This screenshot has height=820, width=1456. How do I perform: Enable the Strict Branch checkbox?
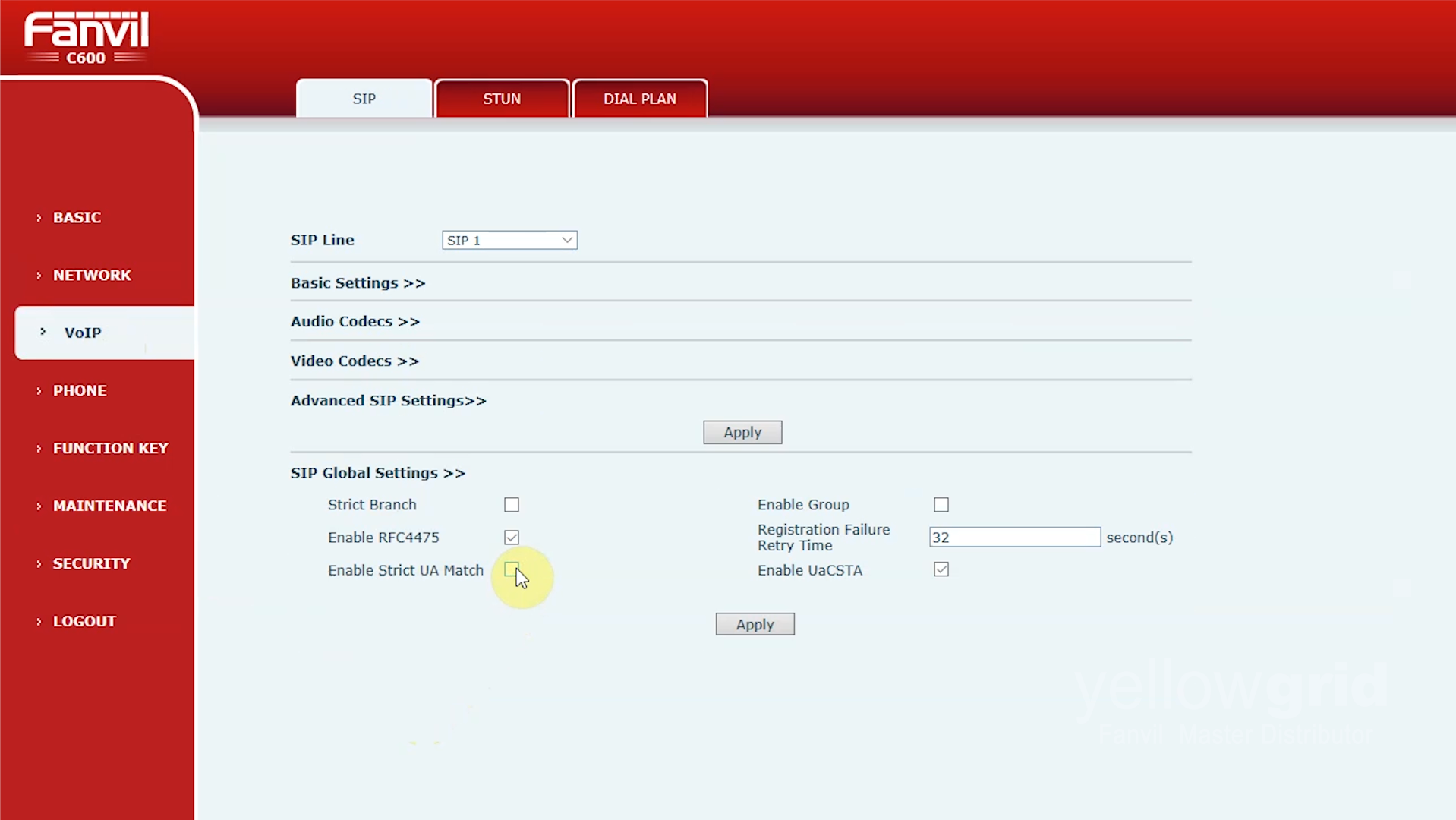(x=512, y=505)
